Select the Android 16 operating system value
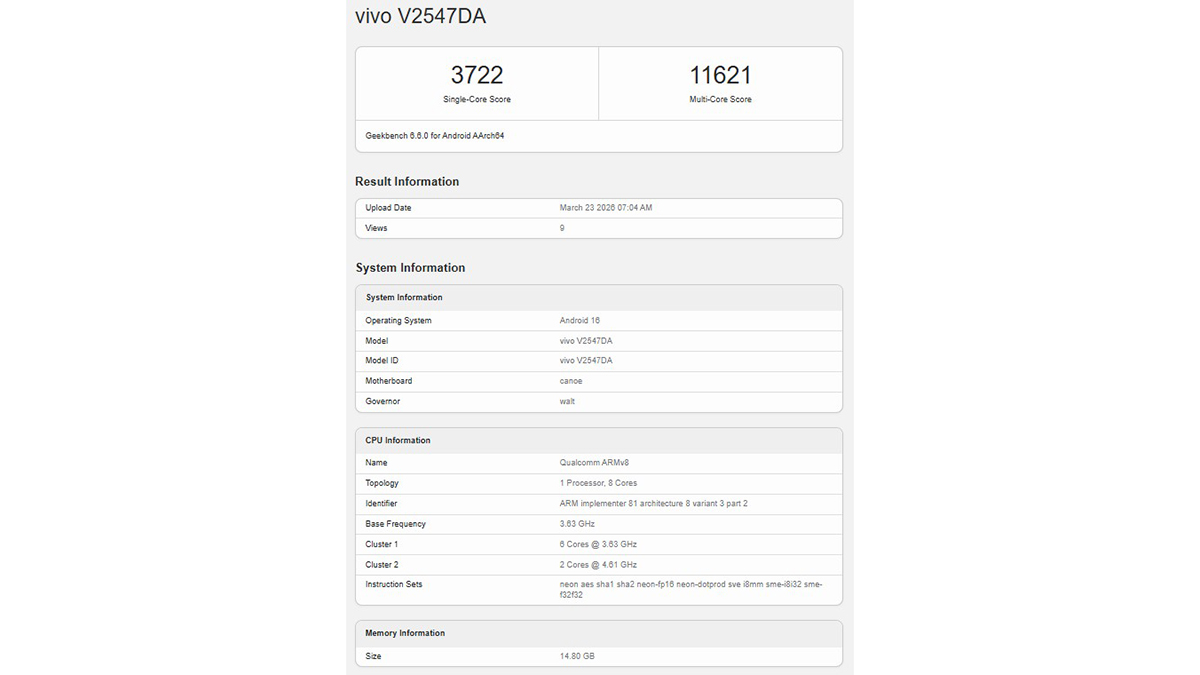The image size is (1200, 675). pos(580,320)
